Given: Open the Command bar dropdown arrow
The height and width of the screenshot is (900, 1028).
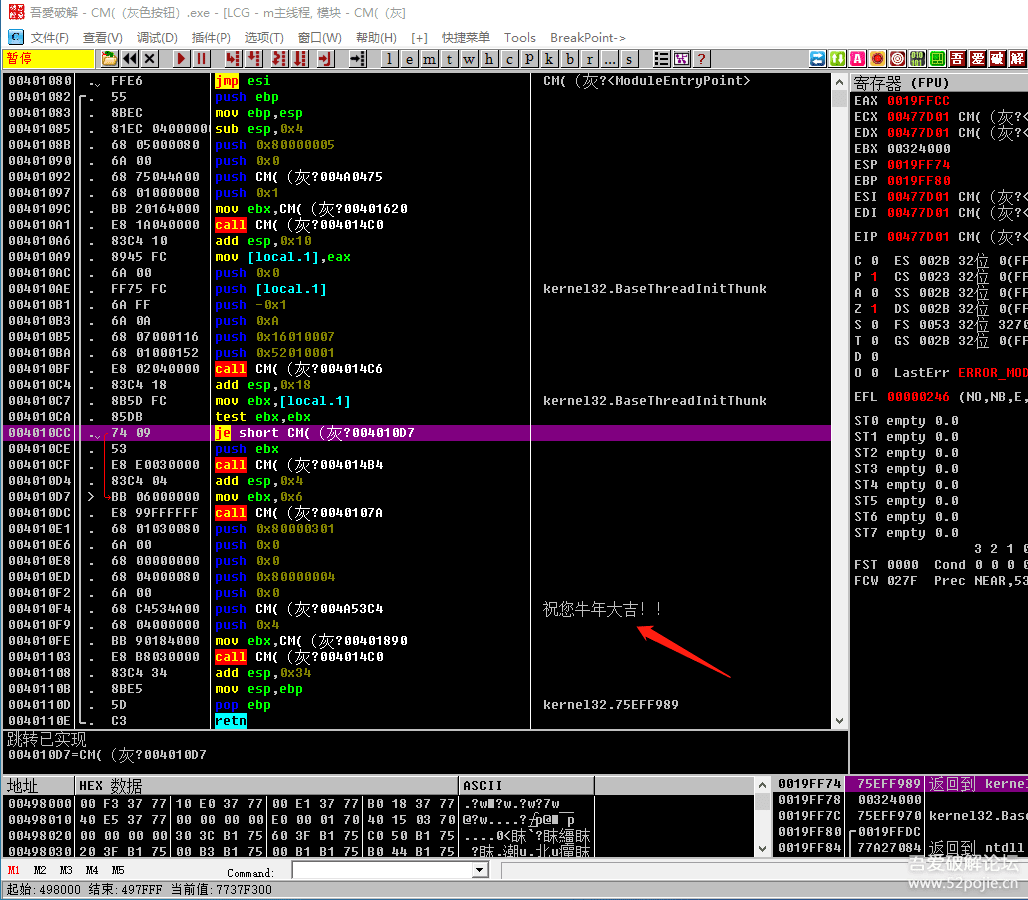Looking at the screenshot, I should click(x=478, y=871).
